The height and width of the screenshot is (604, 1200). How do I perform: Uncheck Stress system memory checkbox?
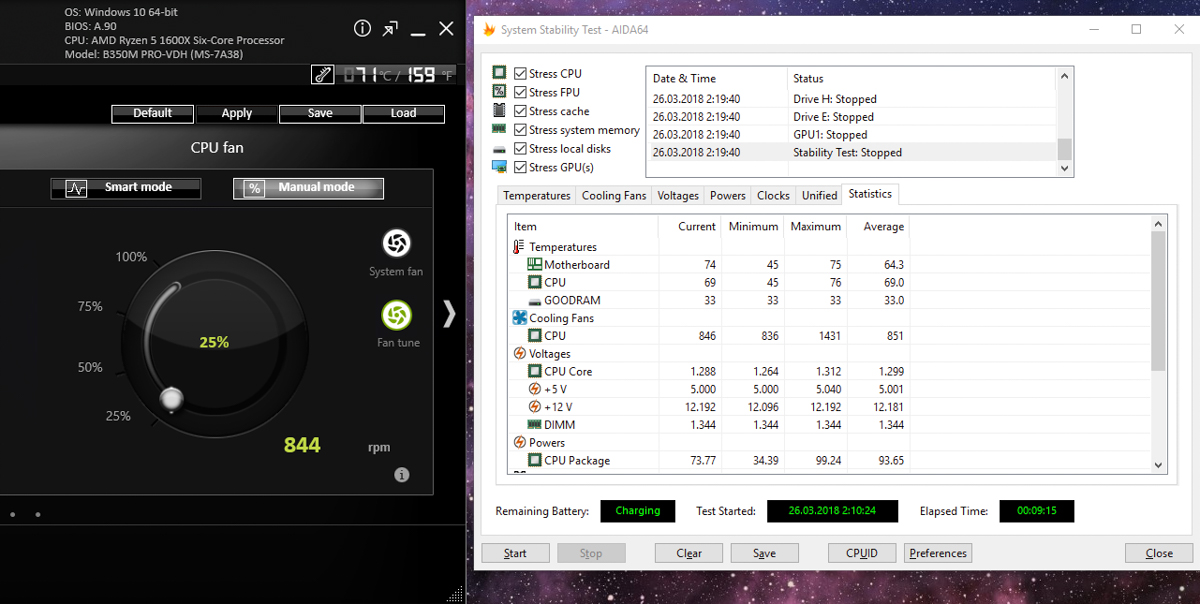pyautogui.click(x=520, y=130)
